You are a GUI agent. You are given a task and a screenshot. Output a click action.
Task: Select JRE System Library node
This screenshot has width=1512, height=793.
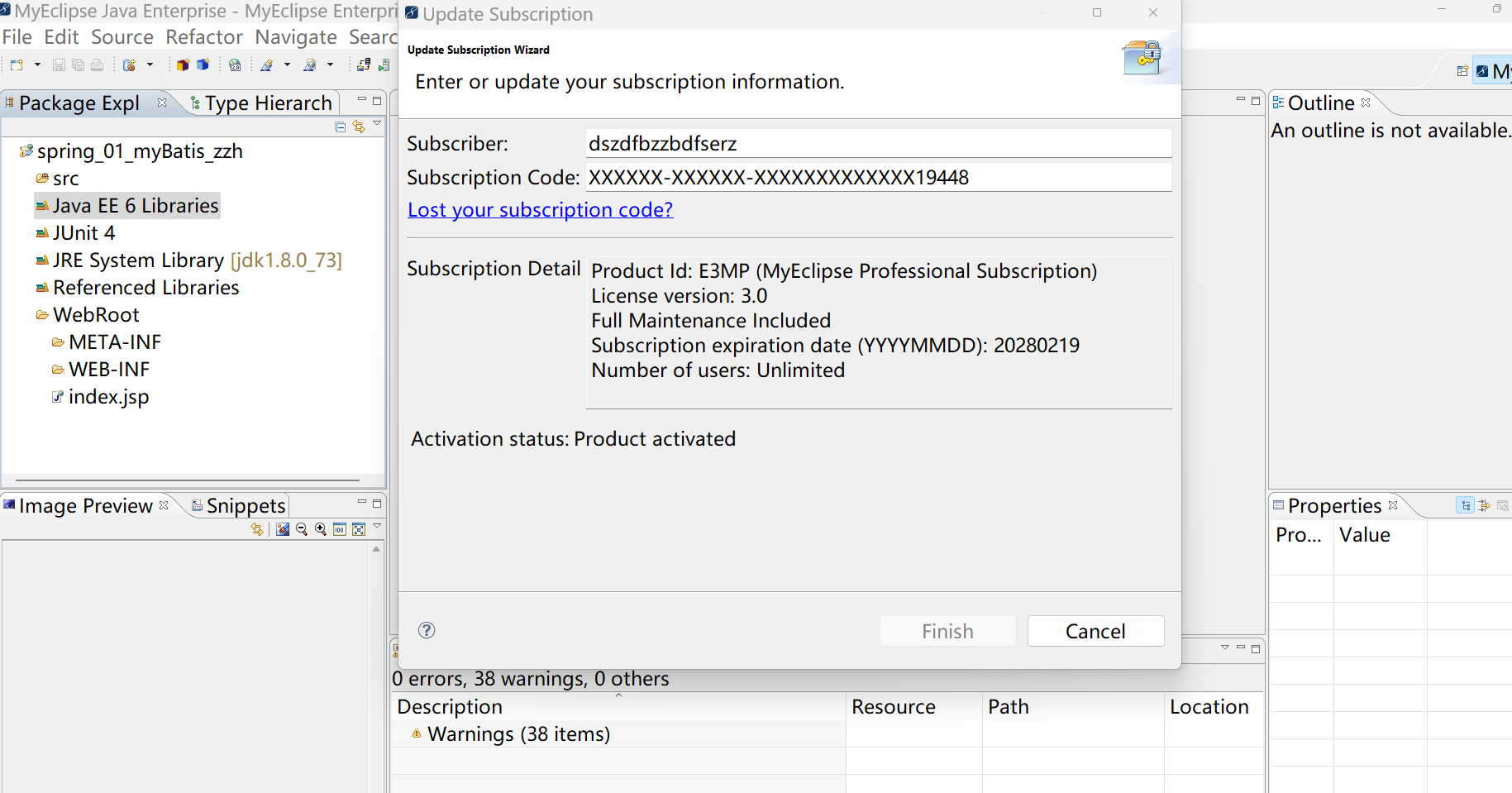(x=197, y=260)
